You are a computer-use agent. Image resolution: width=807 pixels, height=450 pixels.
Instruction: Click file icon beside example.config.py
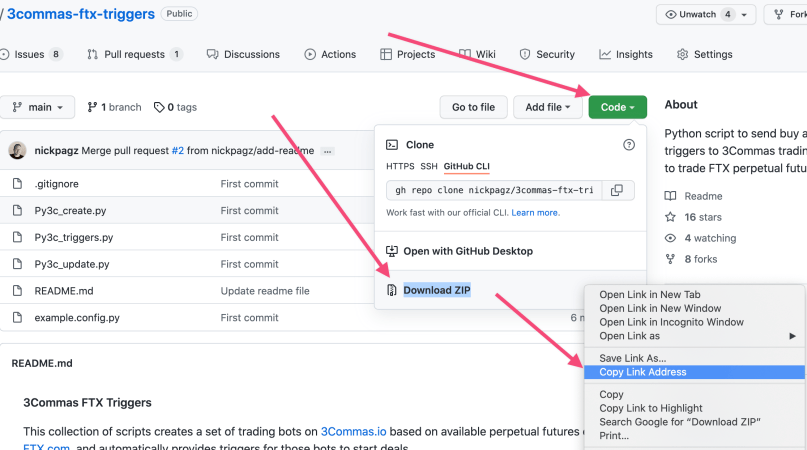[17, 318]
